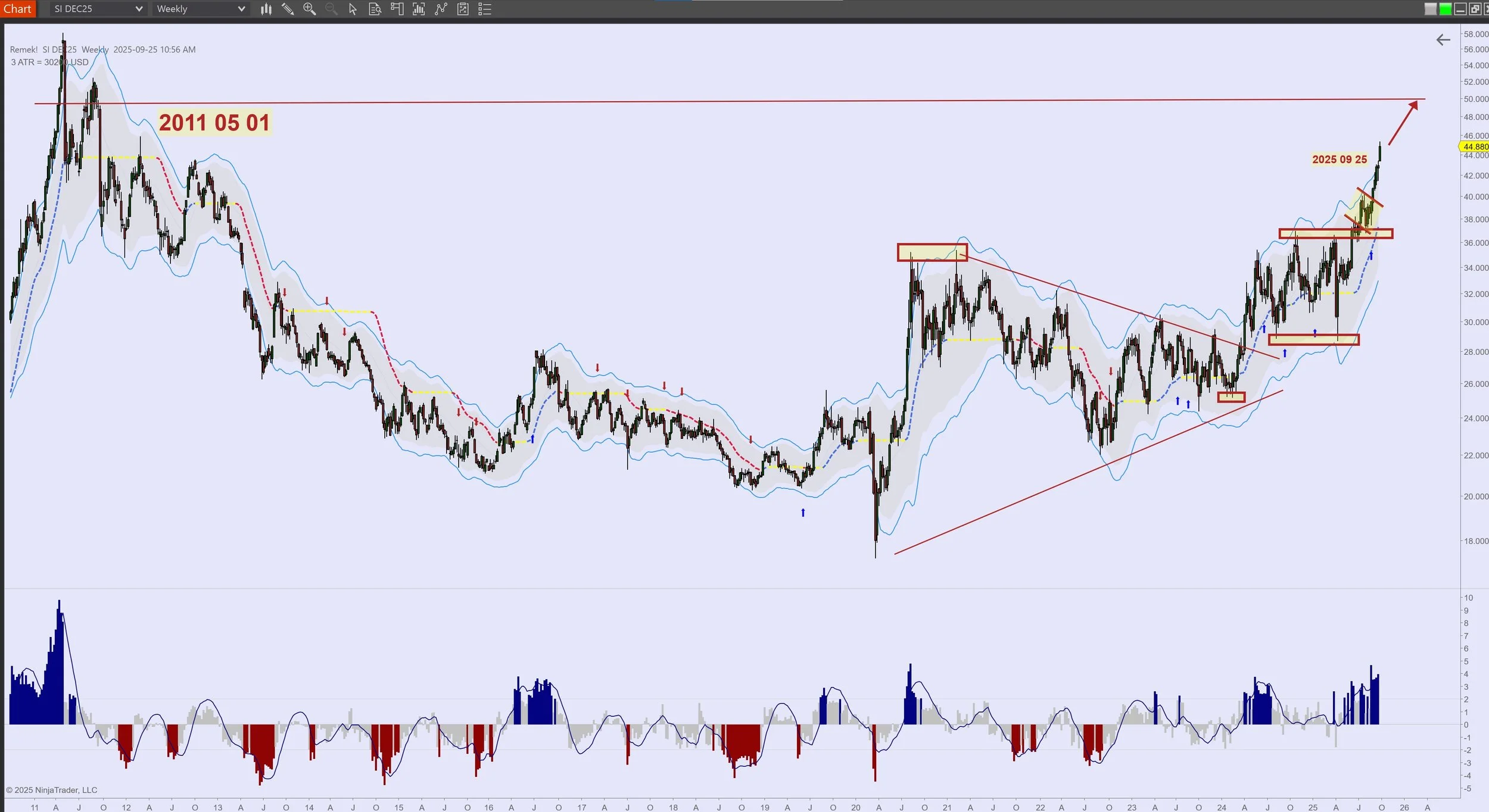Activate the Zoom In magnifier tool
This screenshot has height=812, width=1489.
click(309, 9)
